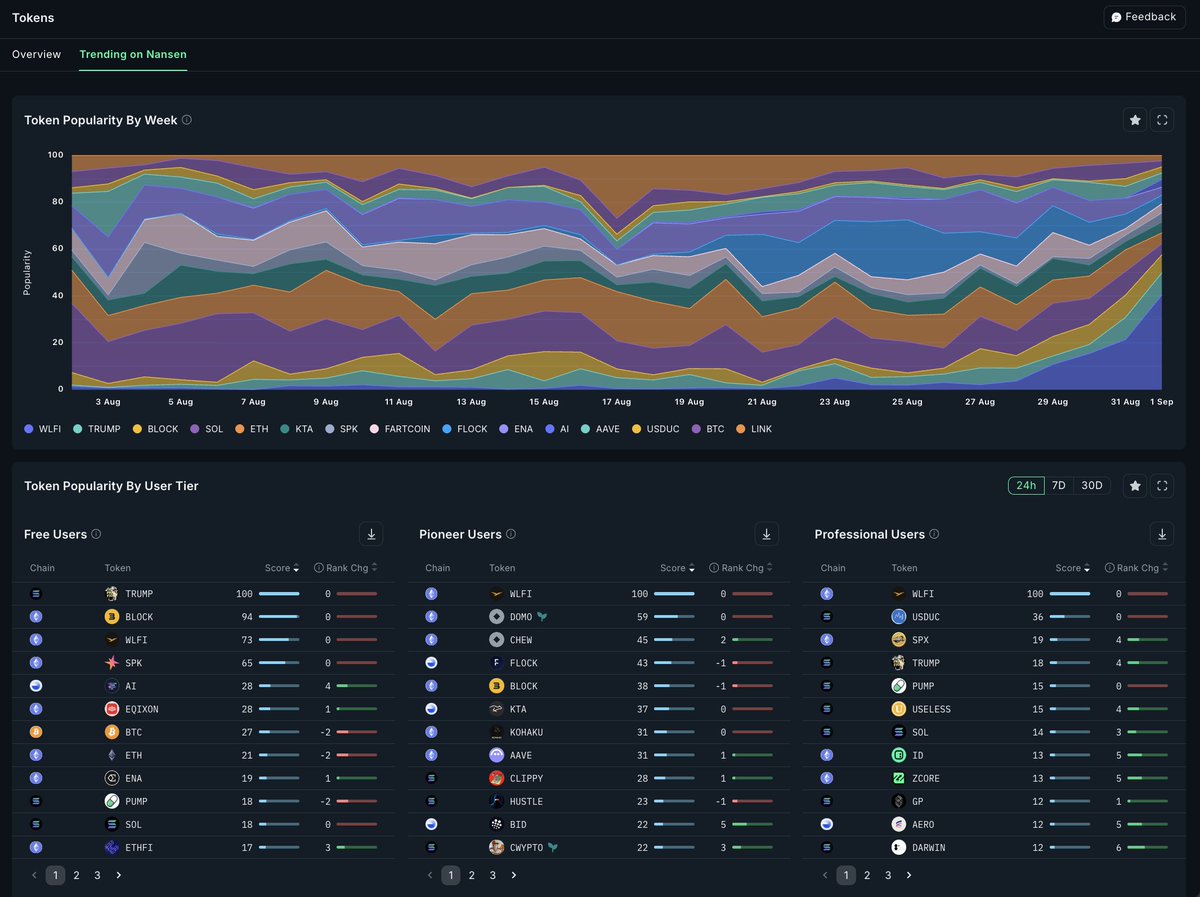
Task: Click ETHFI token icon in Free Users
Action: pos(112,847)
